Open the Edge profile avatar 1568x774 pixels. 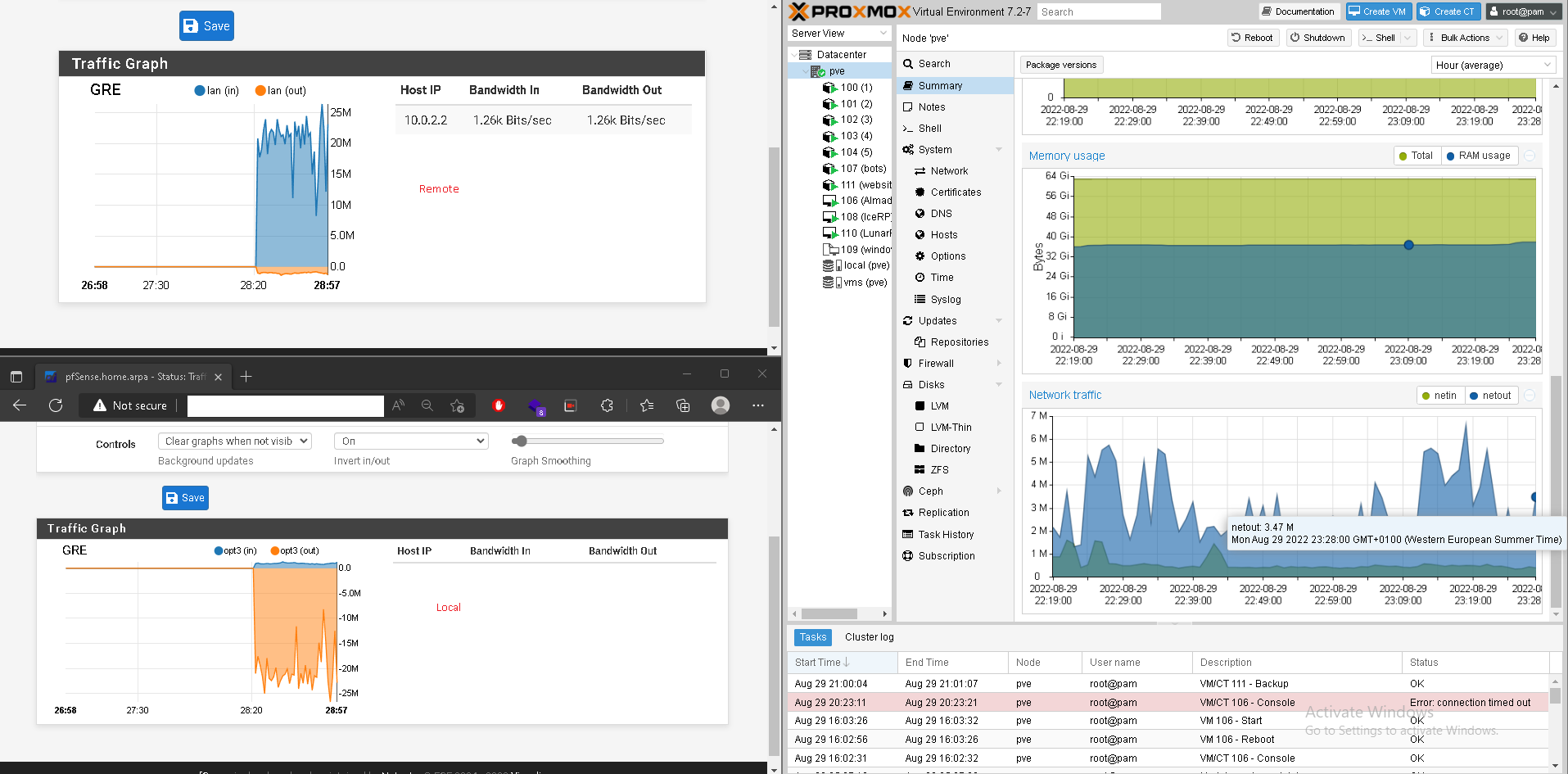(721, 405)
